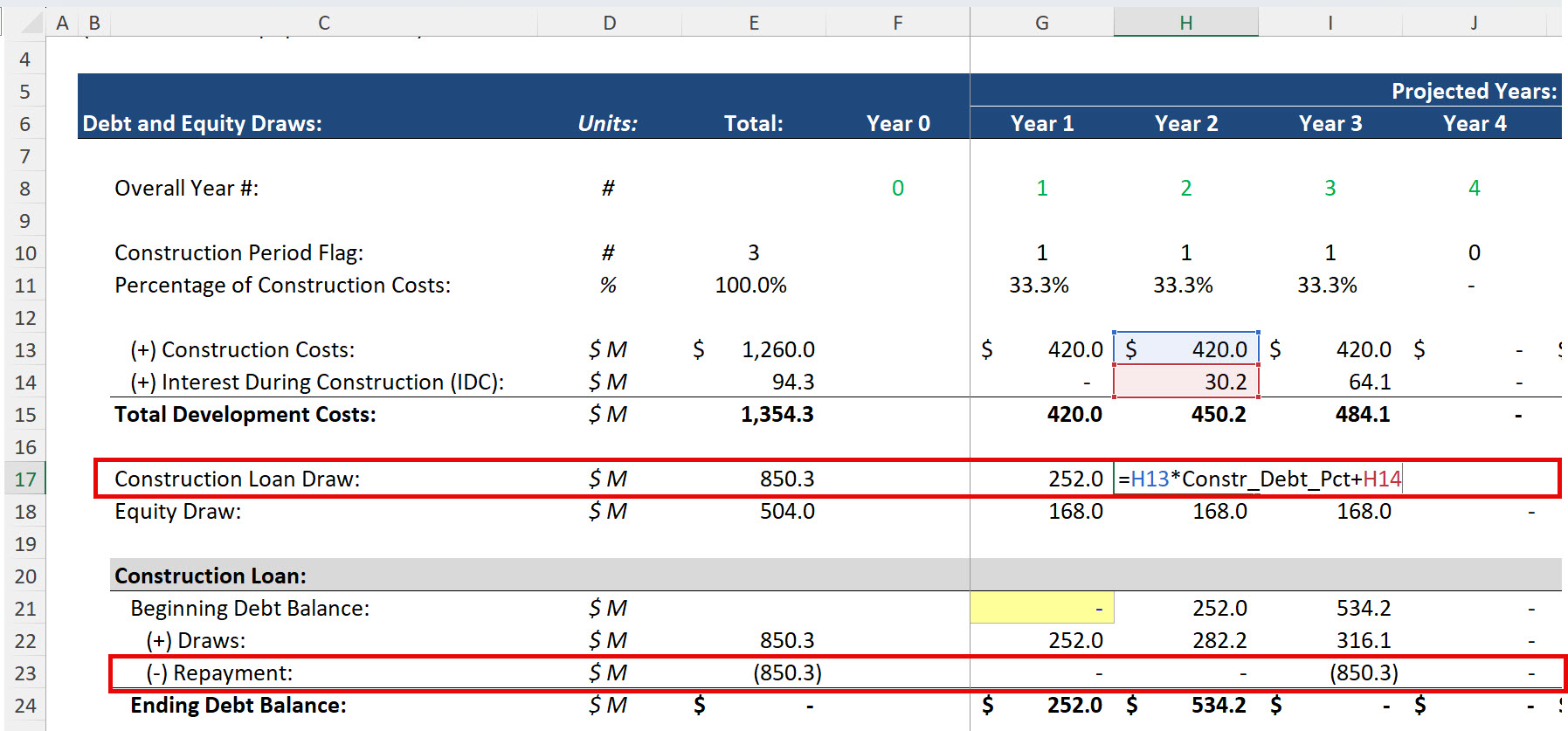Viewport: 1568px width, 731px height.
Task: Click the "Year 0" heading cell
Action: 898,123
